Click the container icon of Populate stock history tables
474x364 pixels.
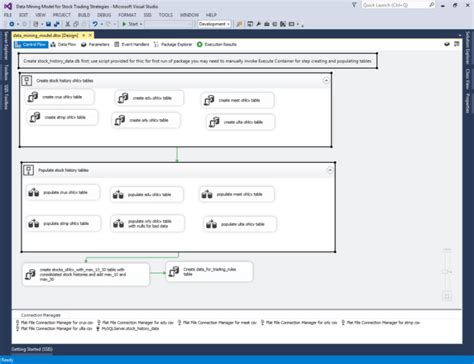click(29, 170)
